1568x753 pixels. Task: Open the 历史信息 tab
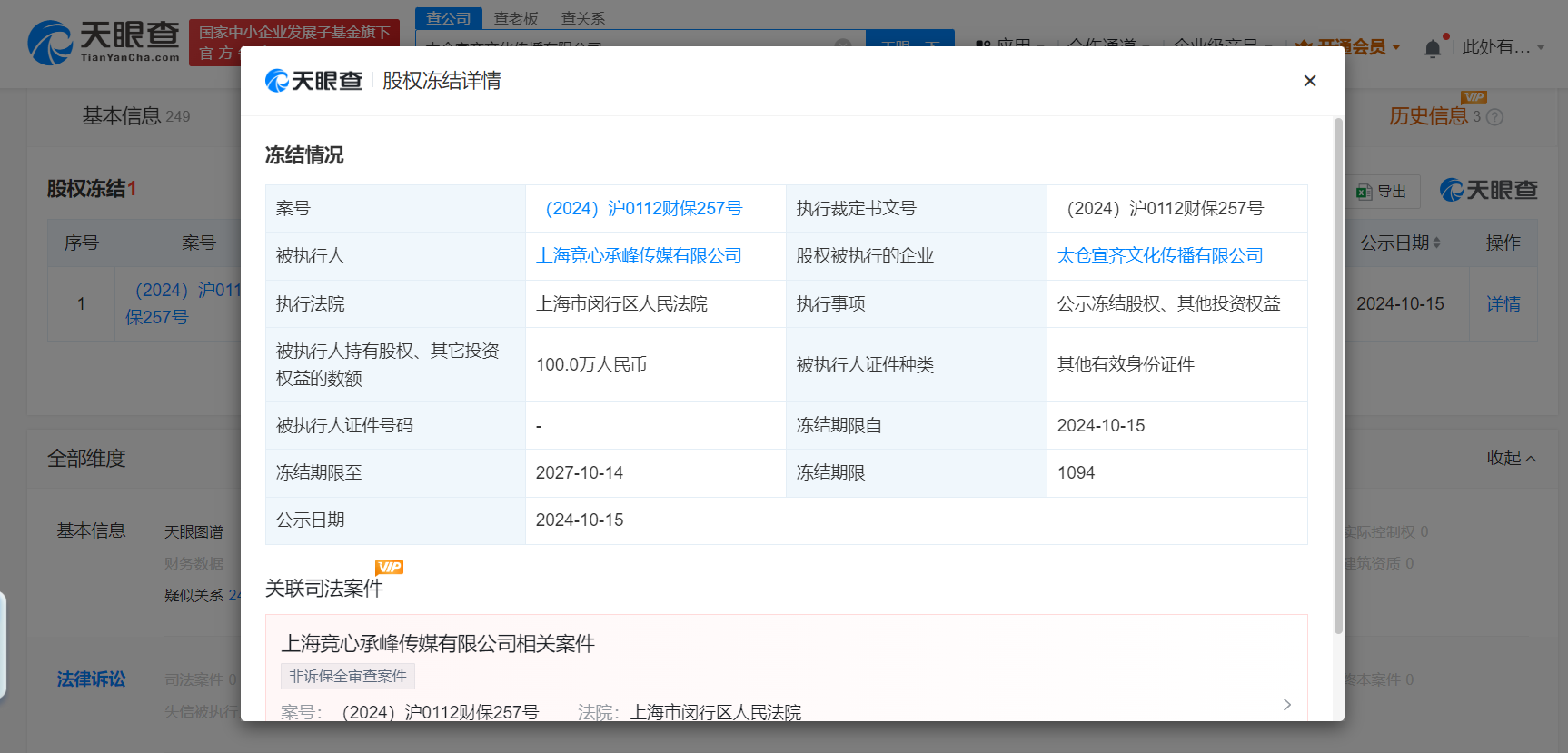click(x=1429, y=116)
